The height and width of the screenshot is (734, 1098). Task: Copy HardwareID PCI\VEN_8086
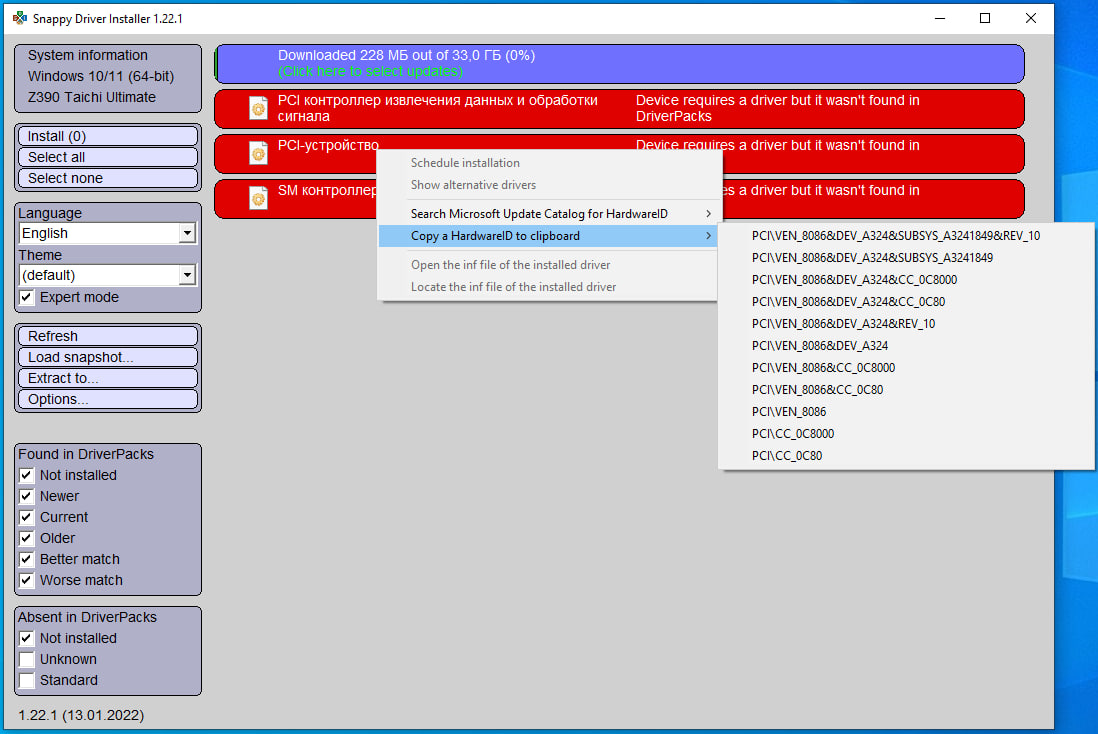tap(906, 412)
